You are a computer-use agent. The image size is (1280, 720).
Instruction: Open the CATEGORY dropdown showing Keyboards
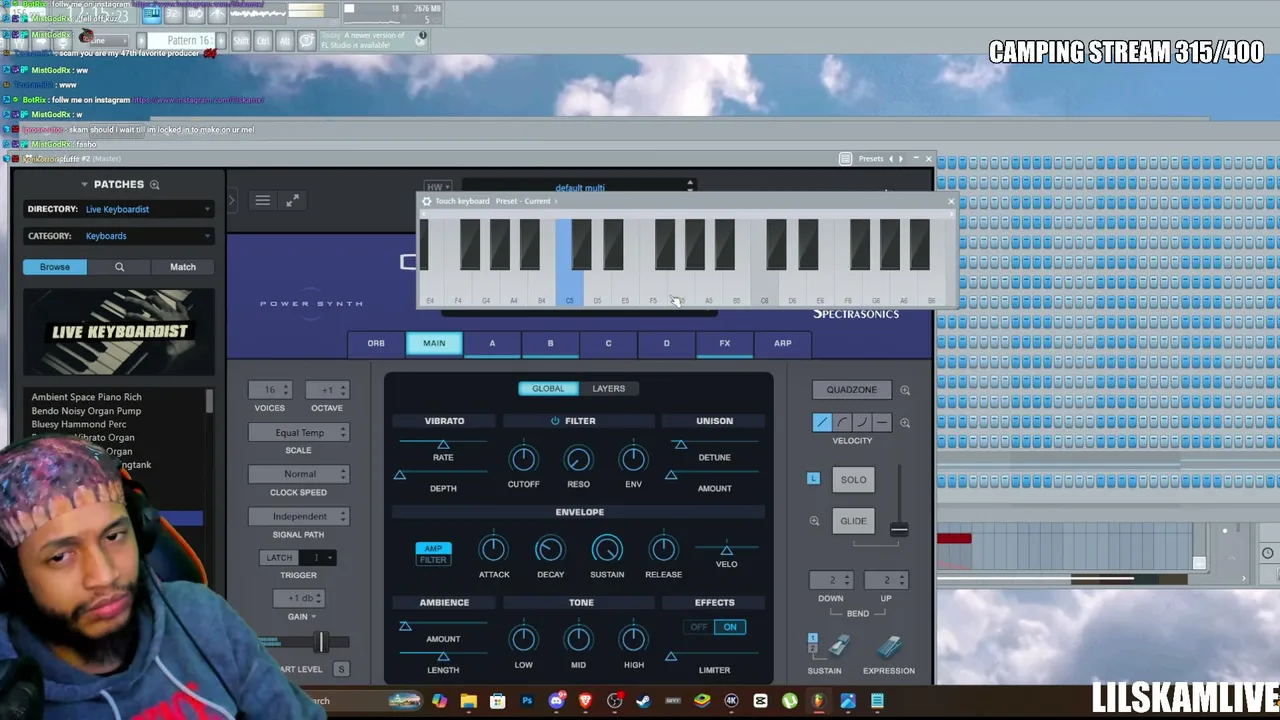point(146,236)
